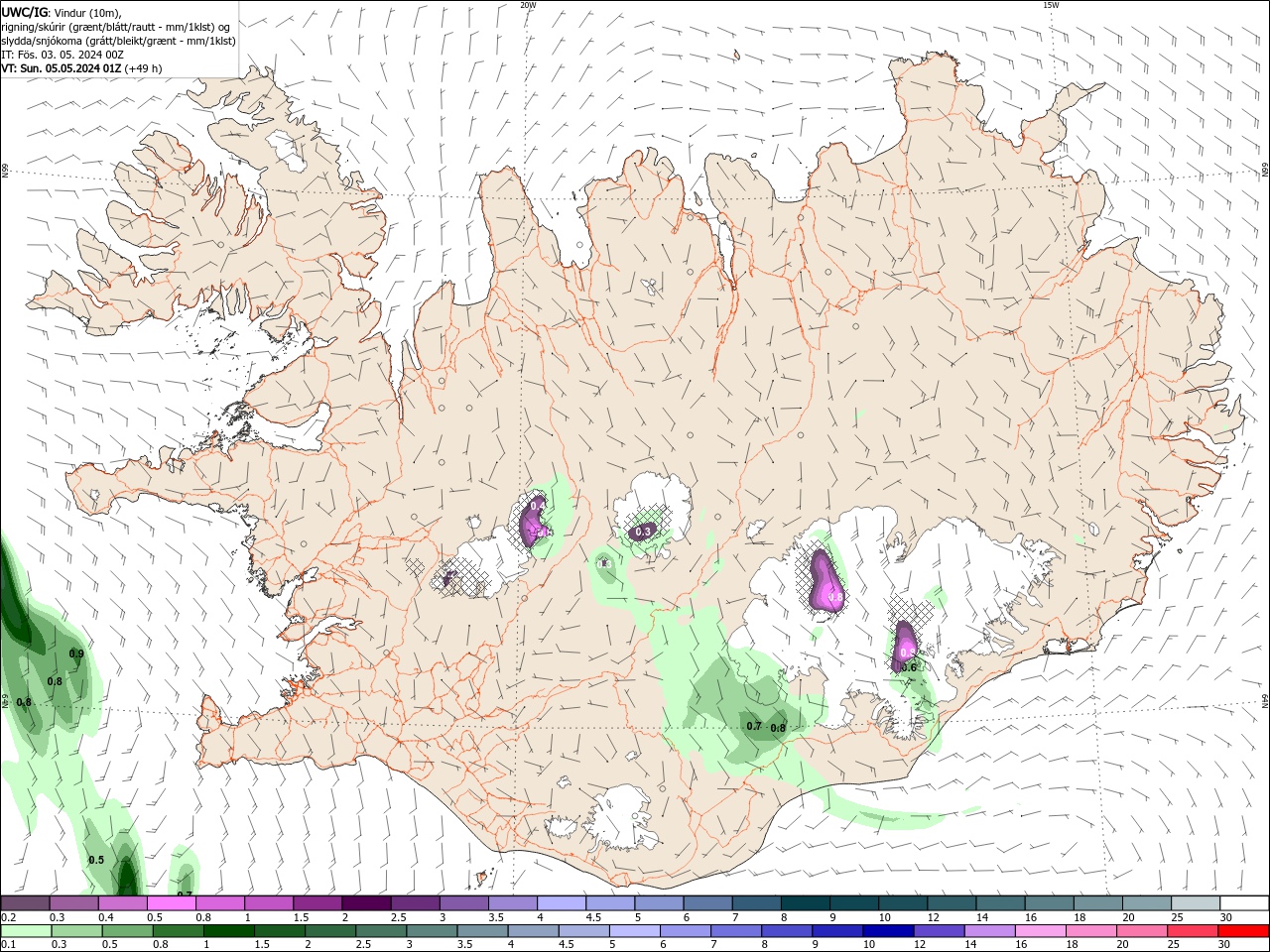Click the lower legend swatch labeled 9
Screen dimensions: 1270x952
[836, 931]
